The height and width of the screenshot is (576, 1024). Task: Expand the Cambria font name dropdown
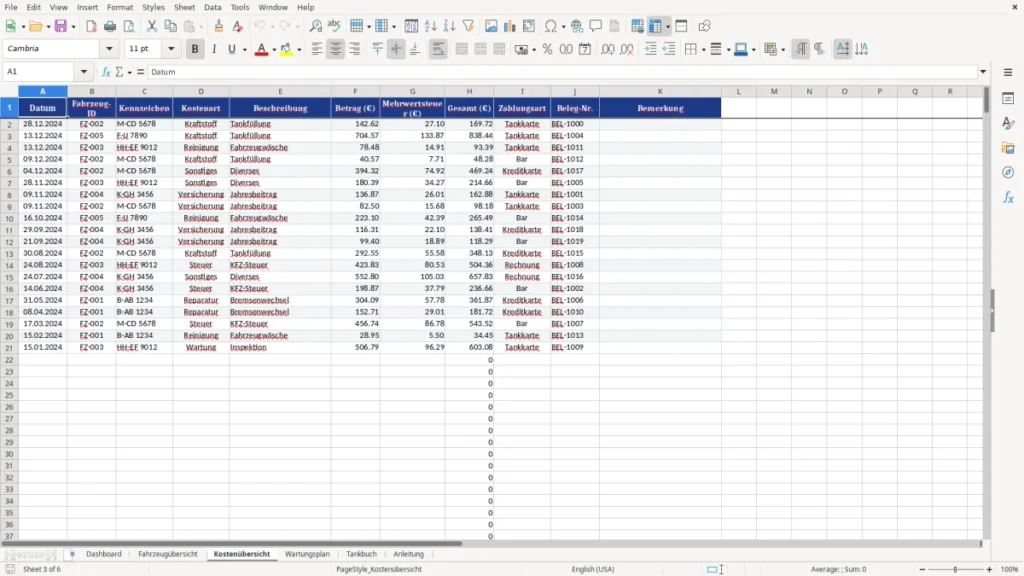[109, 48]
